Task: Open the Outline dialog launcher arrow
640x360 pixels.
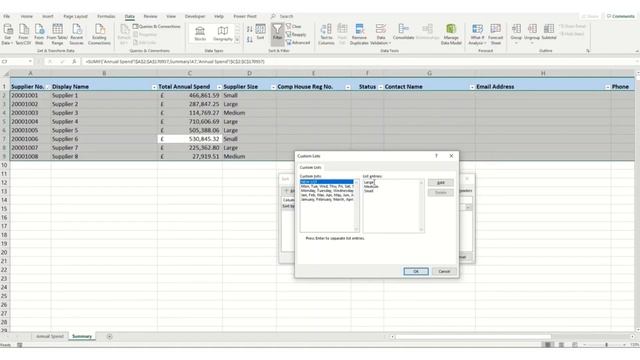Action: 588,51
